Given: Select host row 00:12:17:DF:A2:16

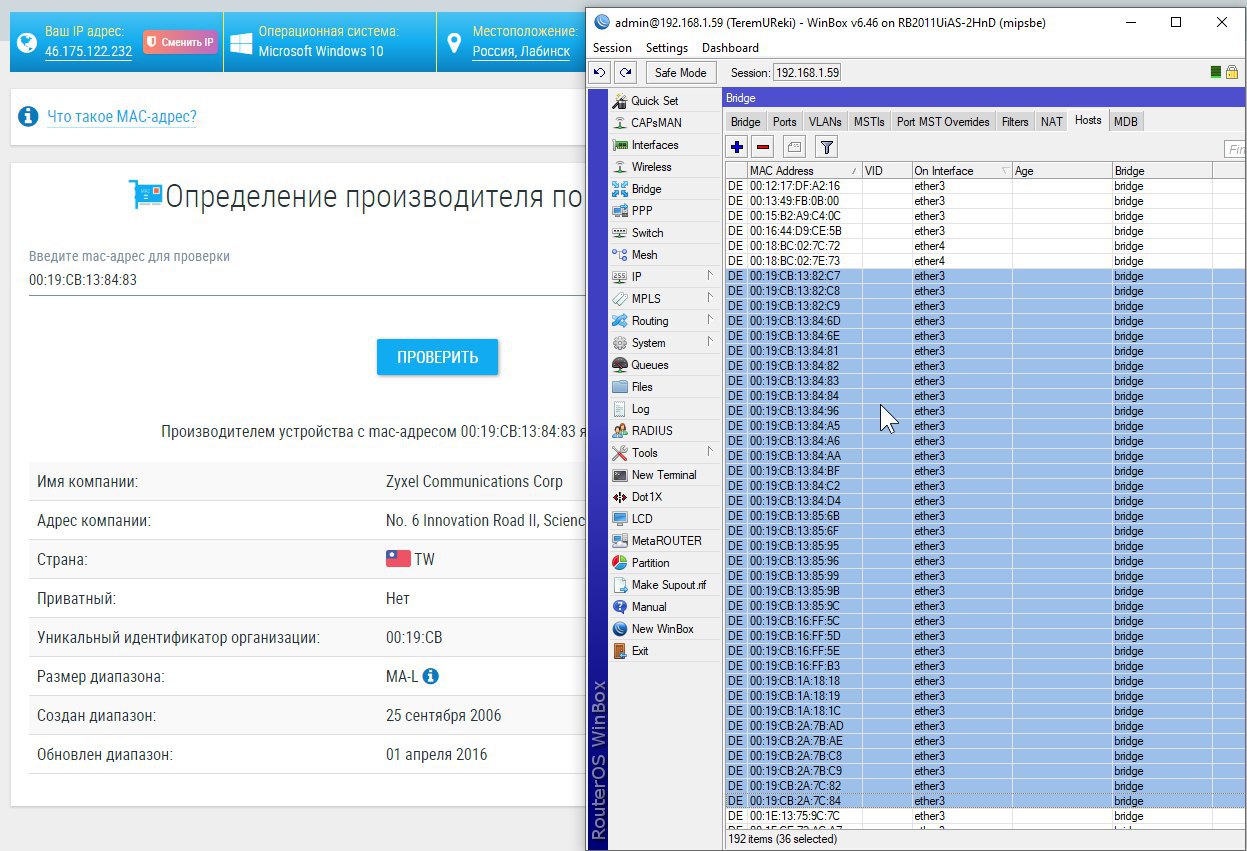Looking at the screenshot, I should 985,186.
